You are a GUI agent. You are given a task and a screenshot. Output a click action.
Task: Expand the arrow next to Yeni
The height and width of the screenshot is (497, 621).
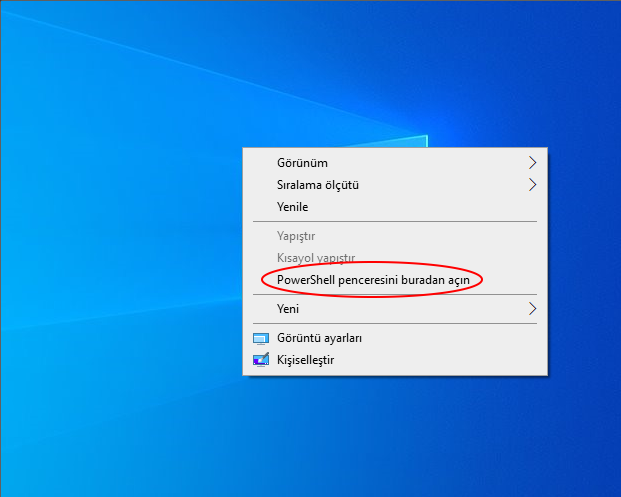[x=533, y=309]
